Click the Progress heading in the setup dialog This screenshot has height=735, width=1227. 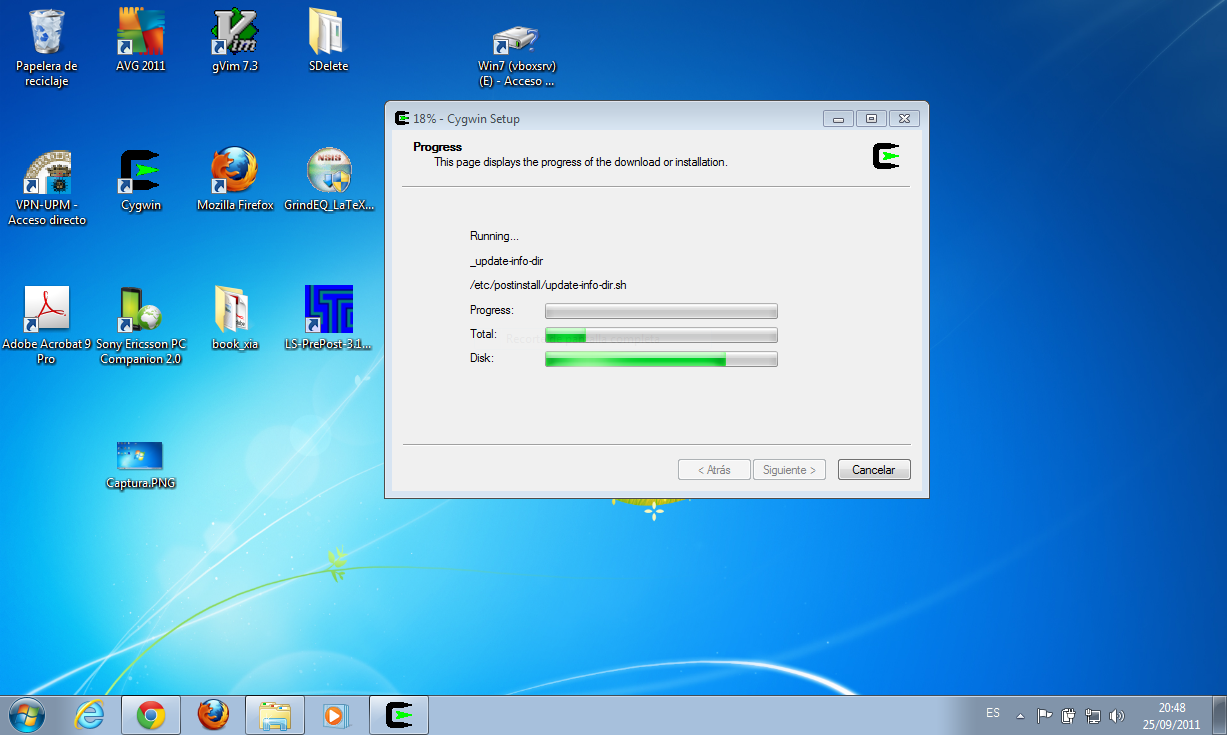tap(438, 147)
